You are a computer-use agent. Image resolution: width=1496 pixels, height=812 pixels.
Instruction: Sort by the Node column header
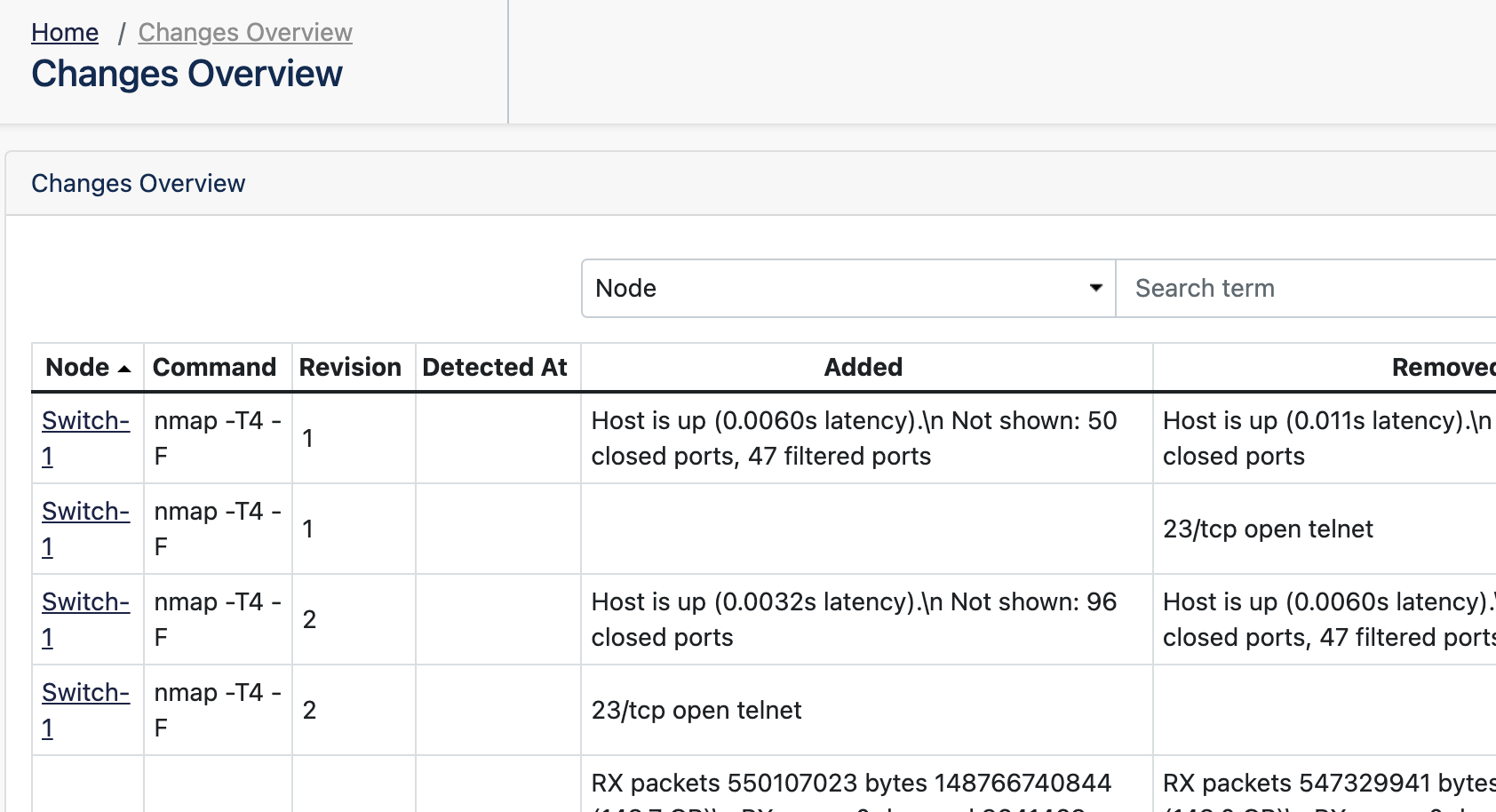(x=88, y=367)
